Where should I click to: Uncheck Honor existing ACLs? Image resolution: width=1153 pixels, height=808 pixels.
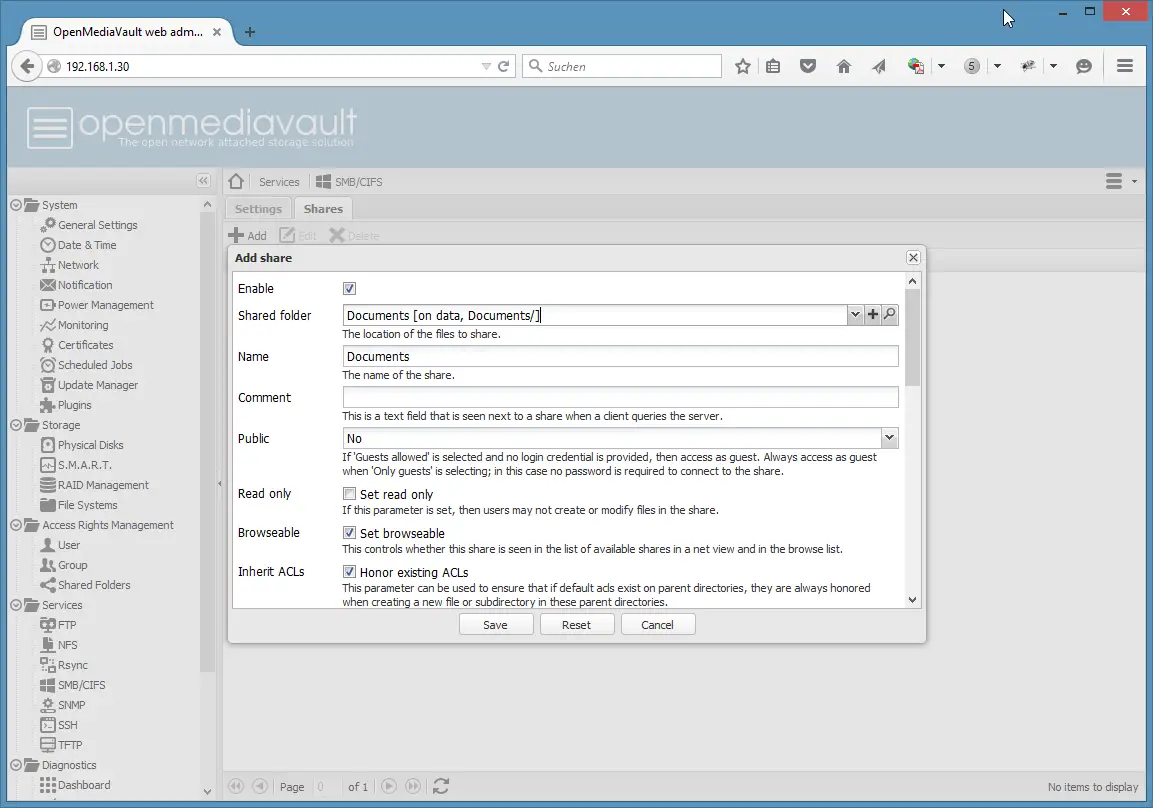pyautogui.click(x=349, y=572)
